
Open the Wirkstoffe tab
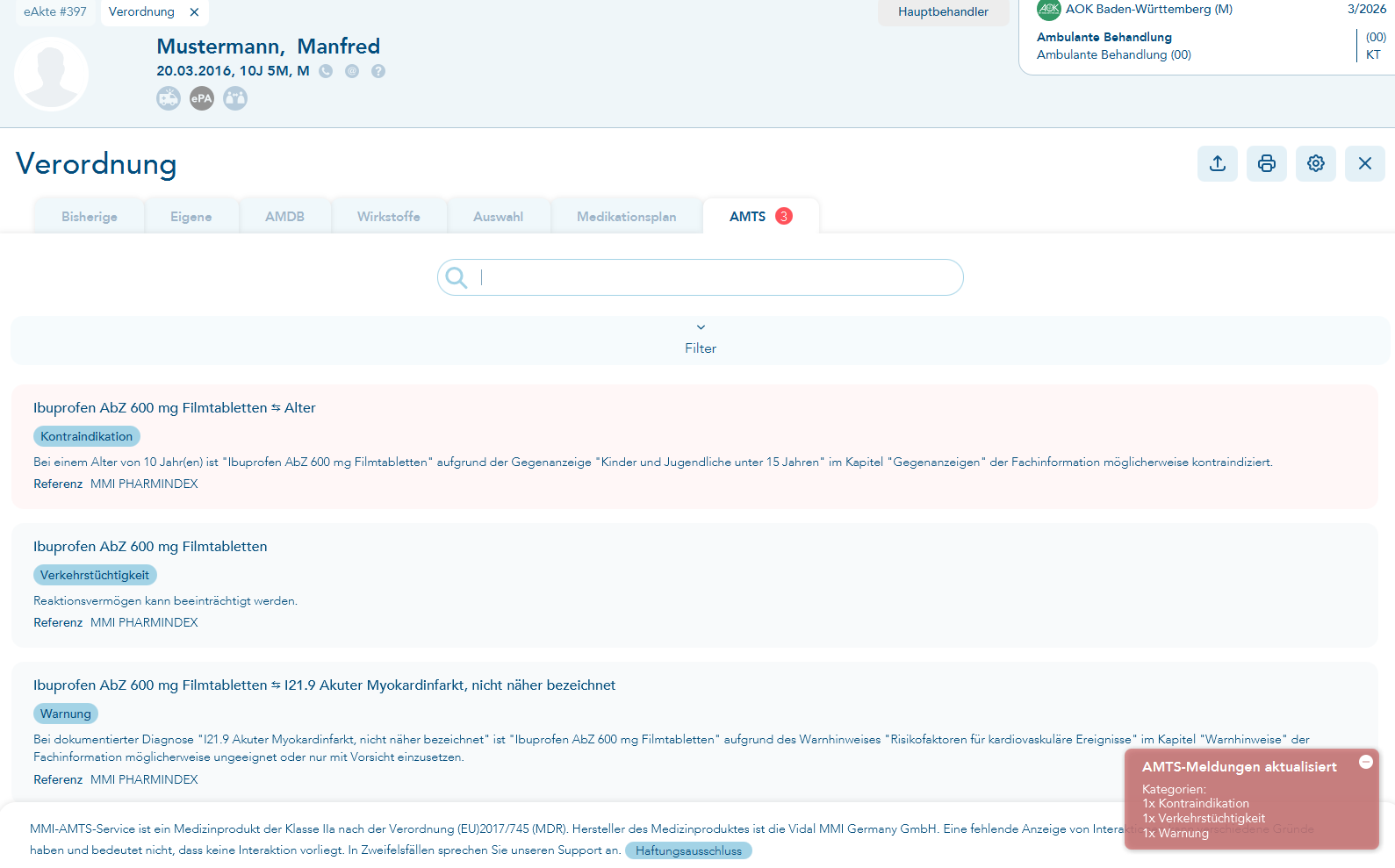point(389,217)
